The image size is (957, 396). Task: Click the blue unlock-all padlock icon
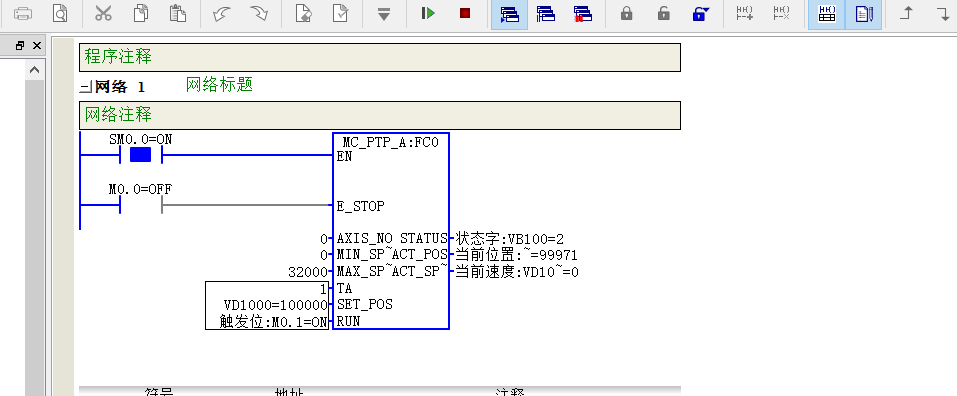click(701, 13)
